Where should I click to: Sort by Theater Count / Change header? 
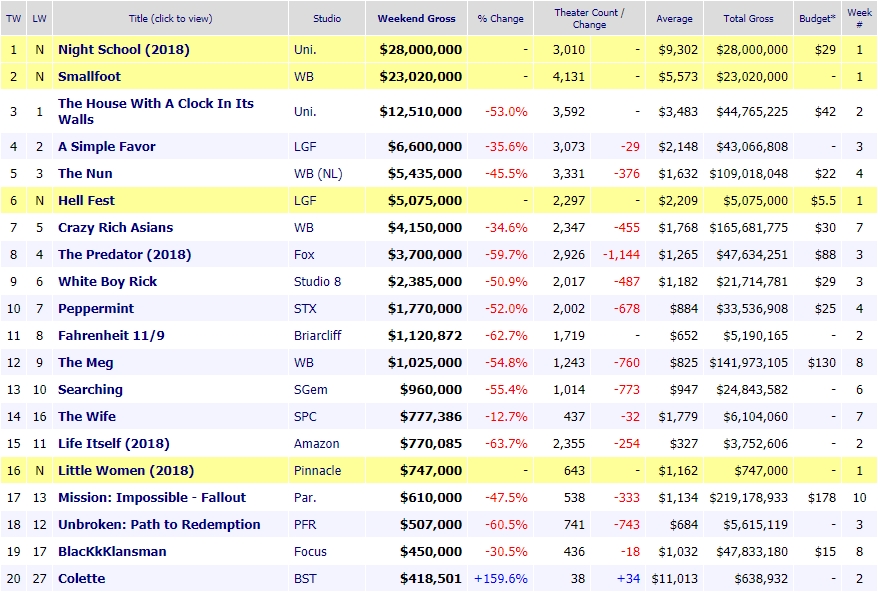[590, 18]
